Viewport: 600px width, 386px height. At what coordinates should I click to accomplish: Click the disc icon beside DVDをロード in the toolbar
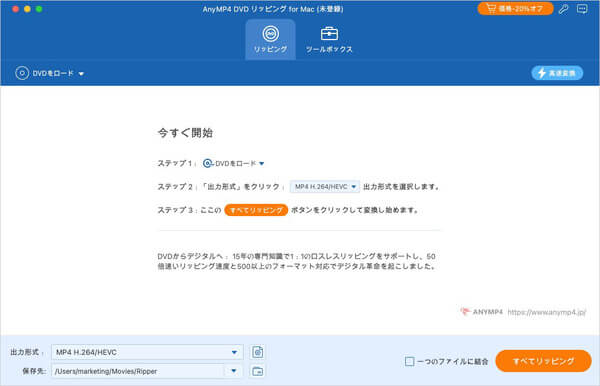pos(22,73)
